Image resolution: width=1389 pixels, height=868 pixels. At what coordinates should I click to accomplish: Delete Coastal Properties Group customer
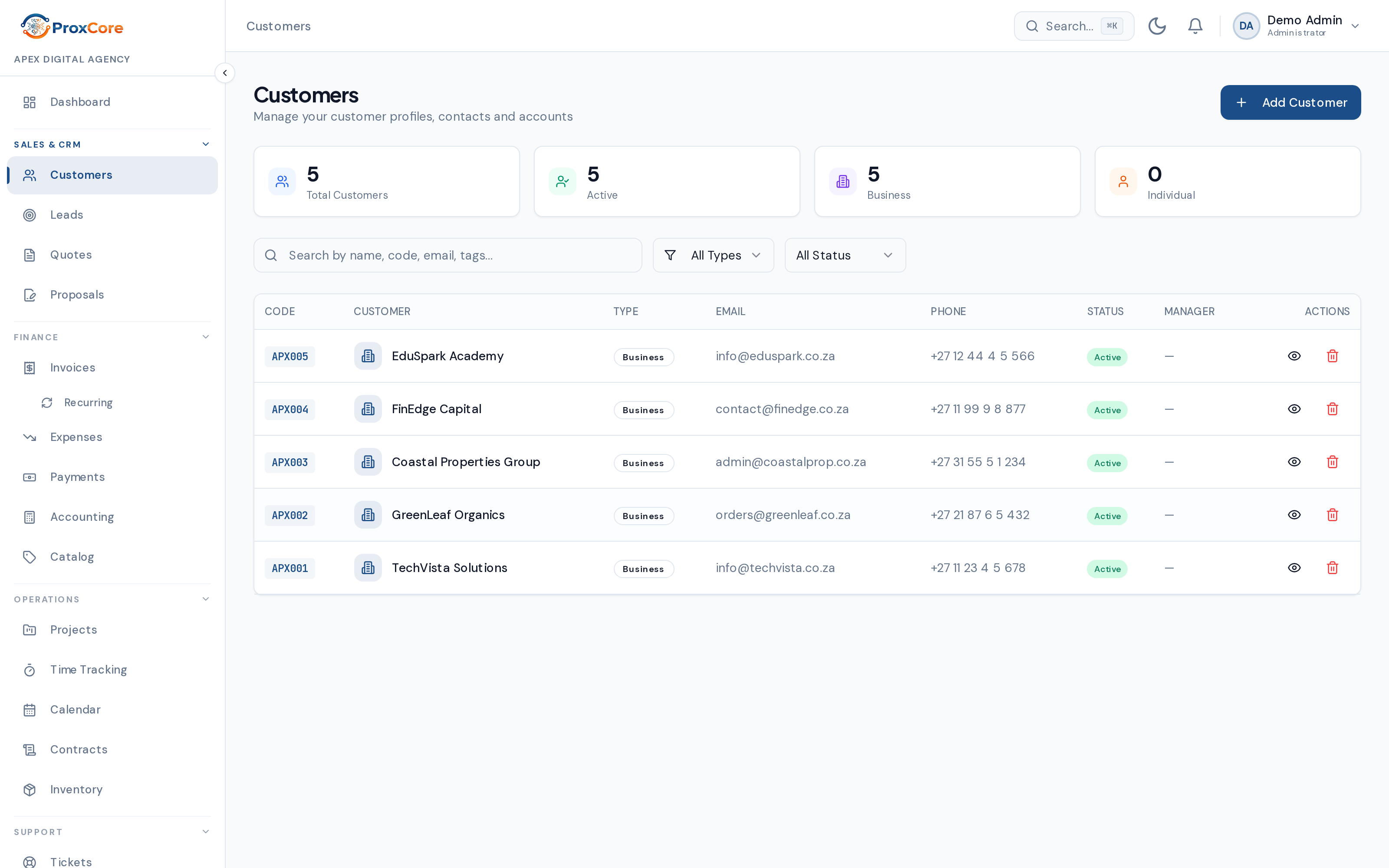(x=1332, y=461)
